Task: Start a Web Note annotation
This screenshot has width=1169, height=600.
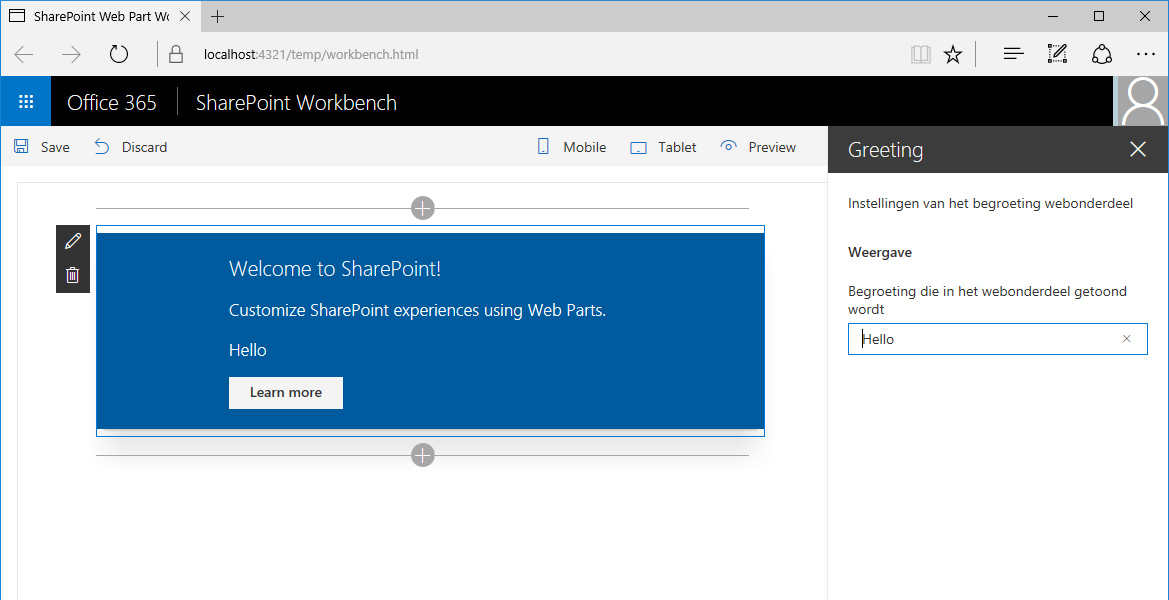Action: pyautogui.click(x=1057, y=54)
